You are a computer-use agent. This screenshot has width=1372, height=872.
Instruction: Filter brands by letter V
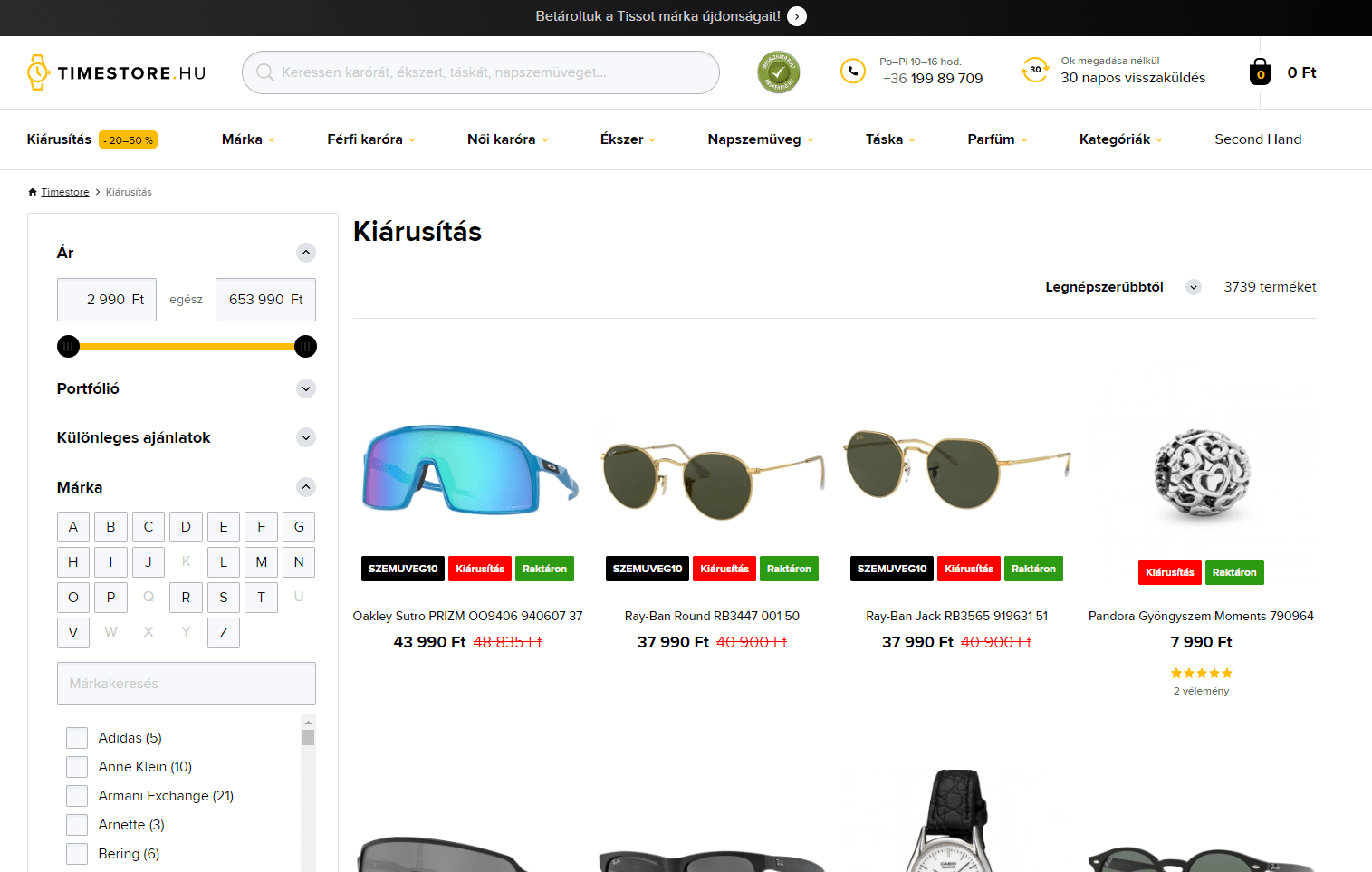coord(73,633)
